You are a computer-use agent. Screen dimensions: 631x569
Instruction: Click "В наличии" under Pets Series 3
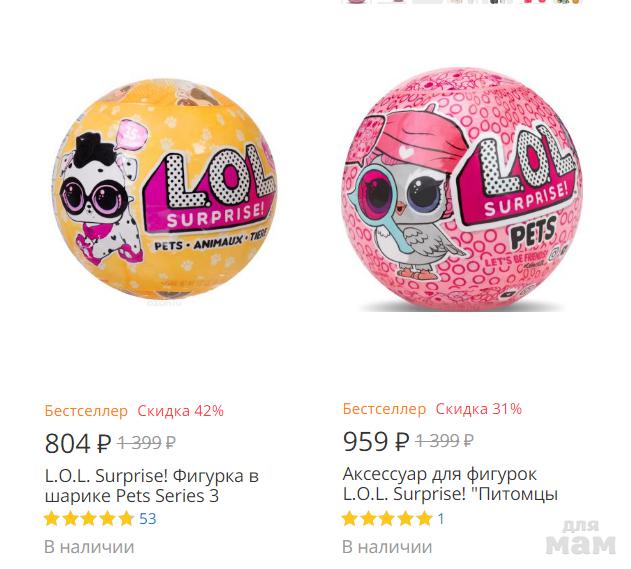coord(89,547)
